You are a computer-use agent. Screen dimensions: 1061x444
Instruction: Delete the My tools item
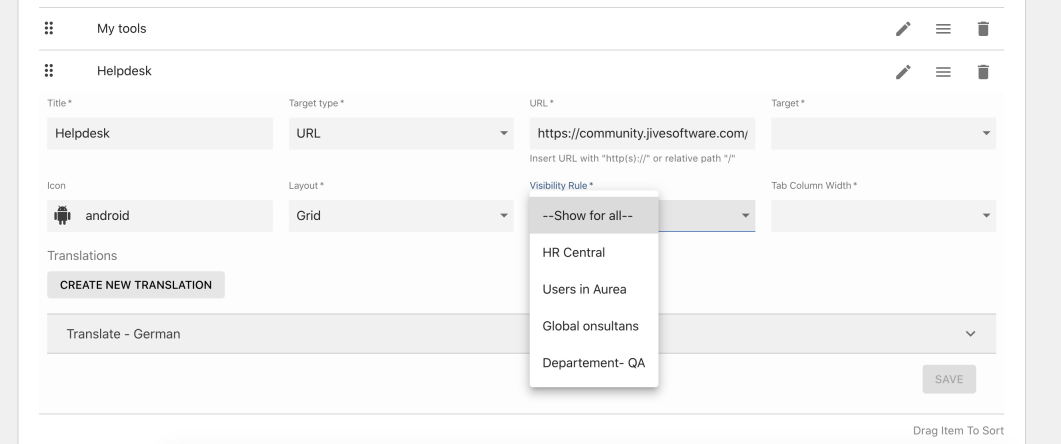(983, 29)
